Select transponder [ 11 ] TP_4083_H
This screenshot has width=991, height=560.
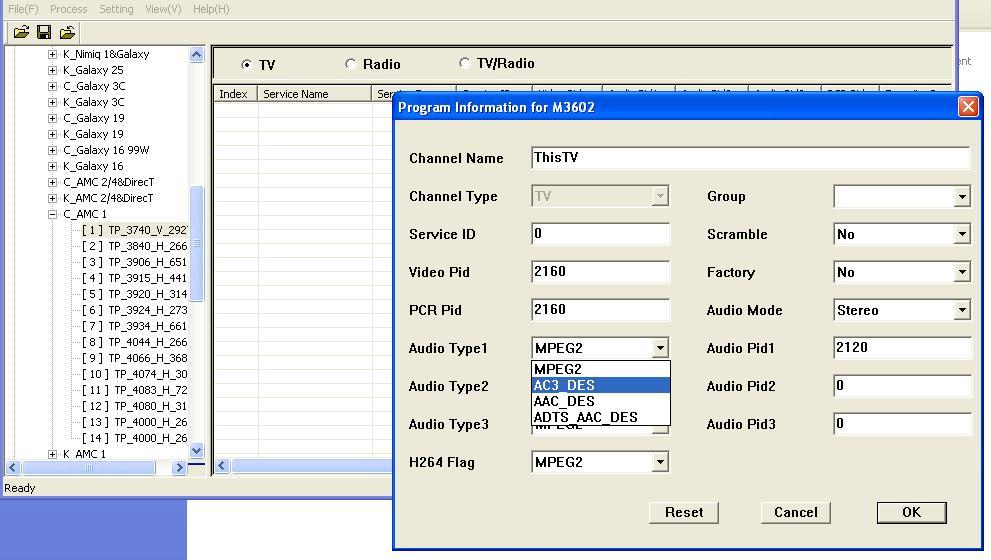click(x=134, y=390)
